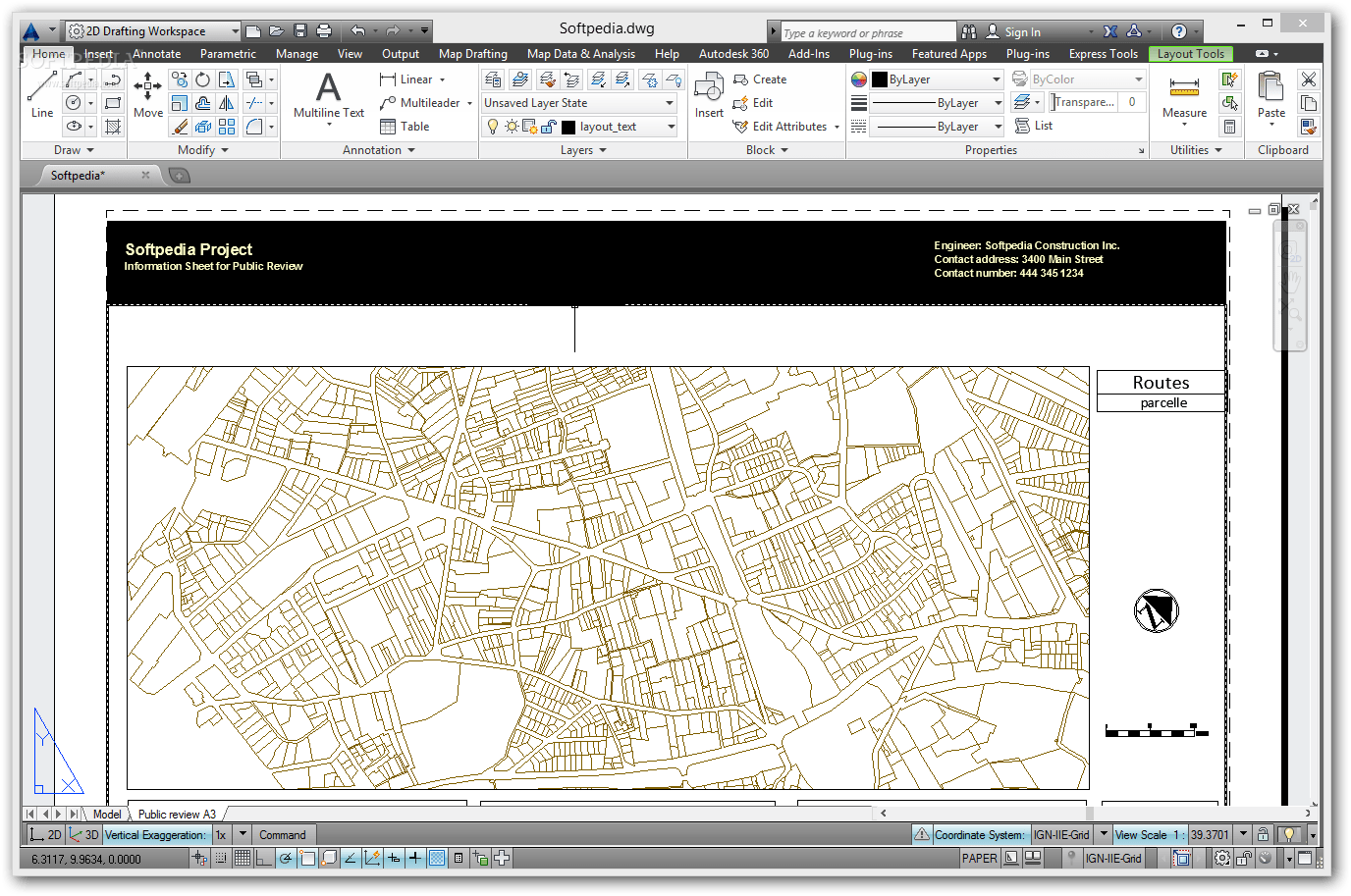Click the Edit Attributes button
Viewport: 1351px width, 896px height.
[x=786, y=127]
